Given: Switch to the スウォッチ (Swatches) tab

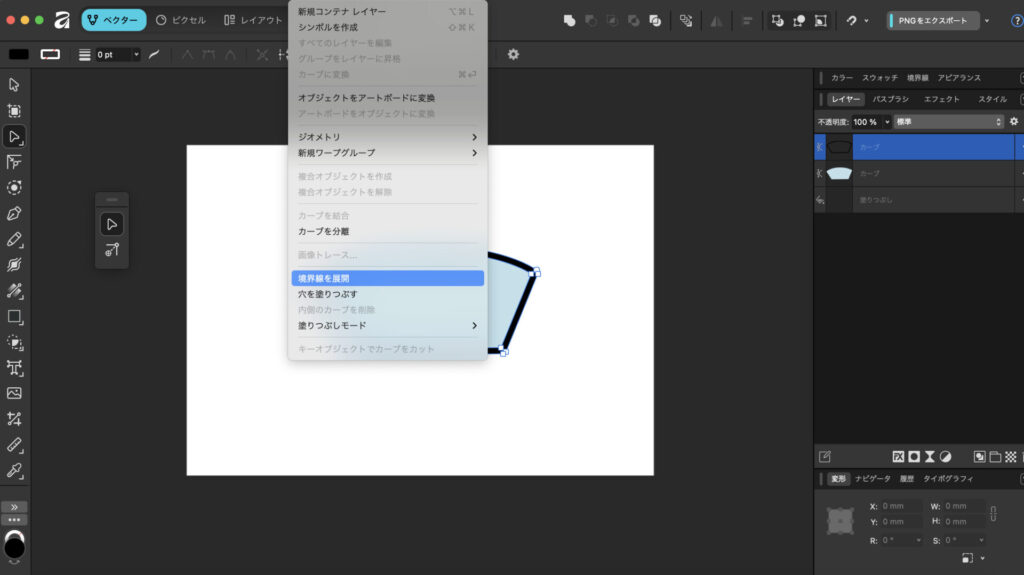Looking at the screenshot, I should [x=880, y=77].
